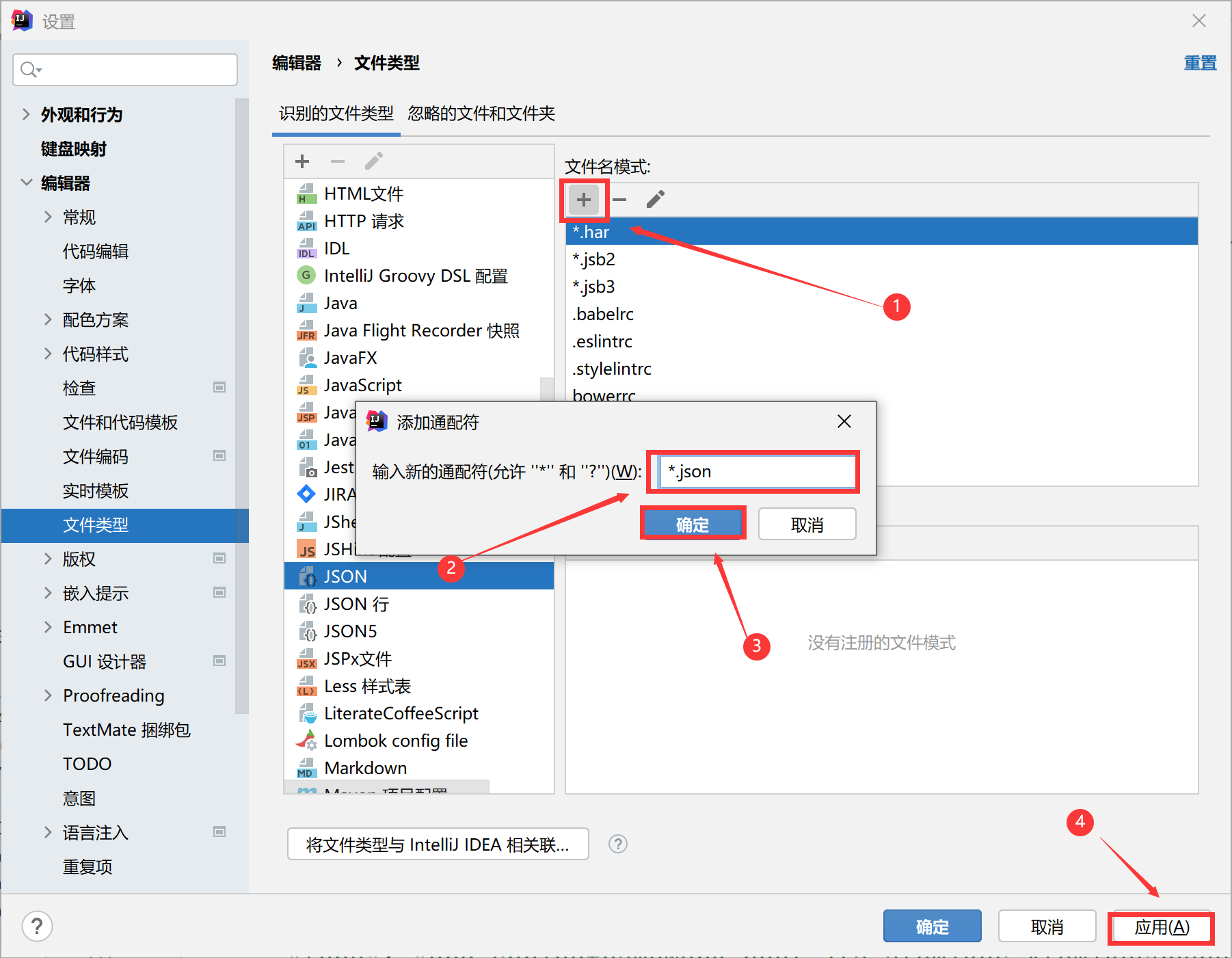
Task: Click 将文件类型与 IntelliJ IDEA 相关联 button
Action: (x=438, y=844)
